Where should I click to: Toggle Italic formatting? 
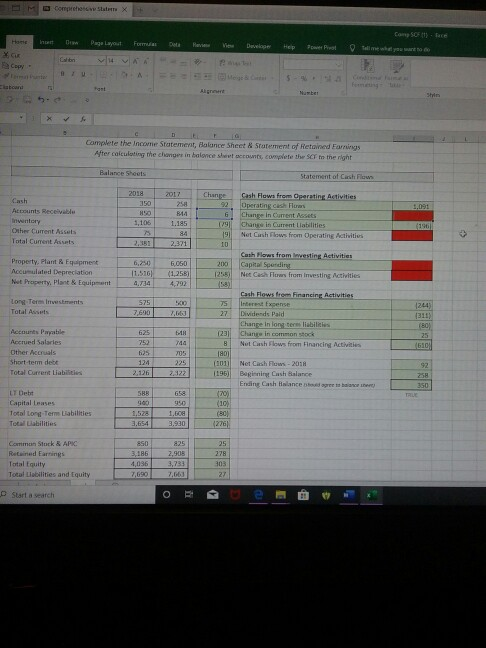72,74
